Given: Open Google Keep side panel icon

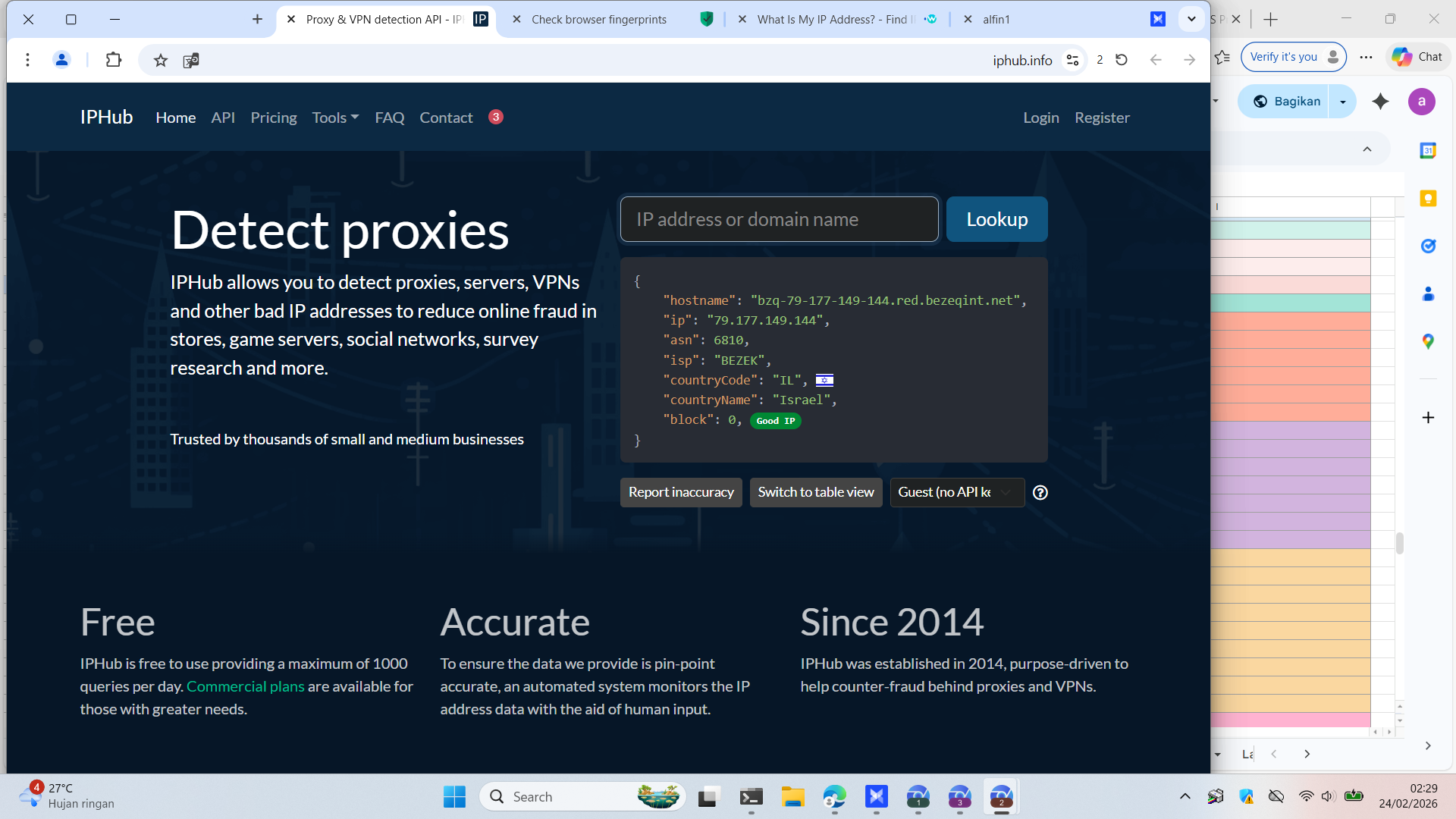Looking at the screenshot, I should click(1428, 199).
